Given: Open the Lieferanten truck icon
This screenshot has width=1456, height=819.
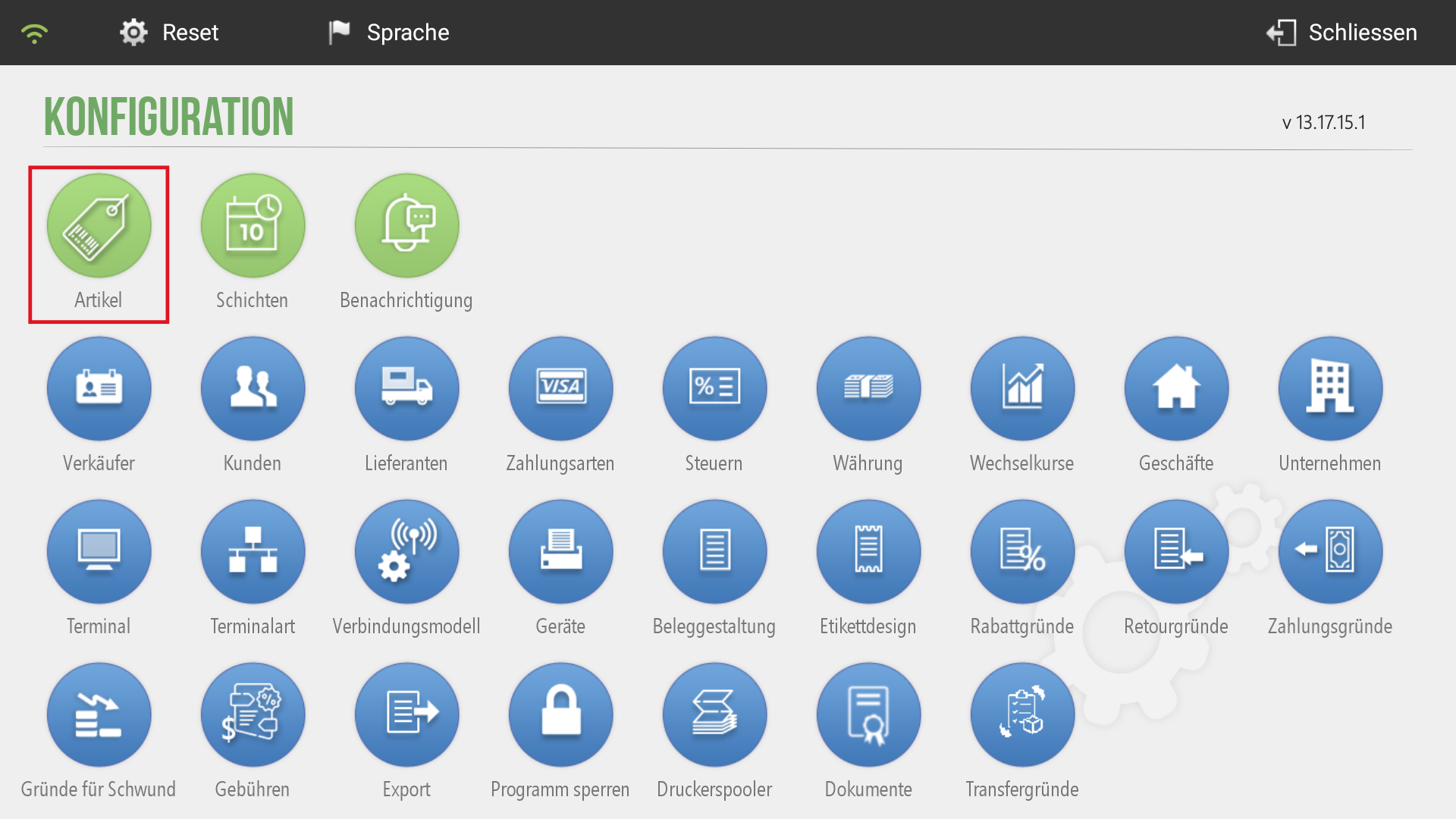Looking at the screenshot, I should tap(407, 389).
